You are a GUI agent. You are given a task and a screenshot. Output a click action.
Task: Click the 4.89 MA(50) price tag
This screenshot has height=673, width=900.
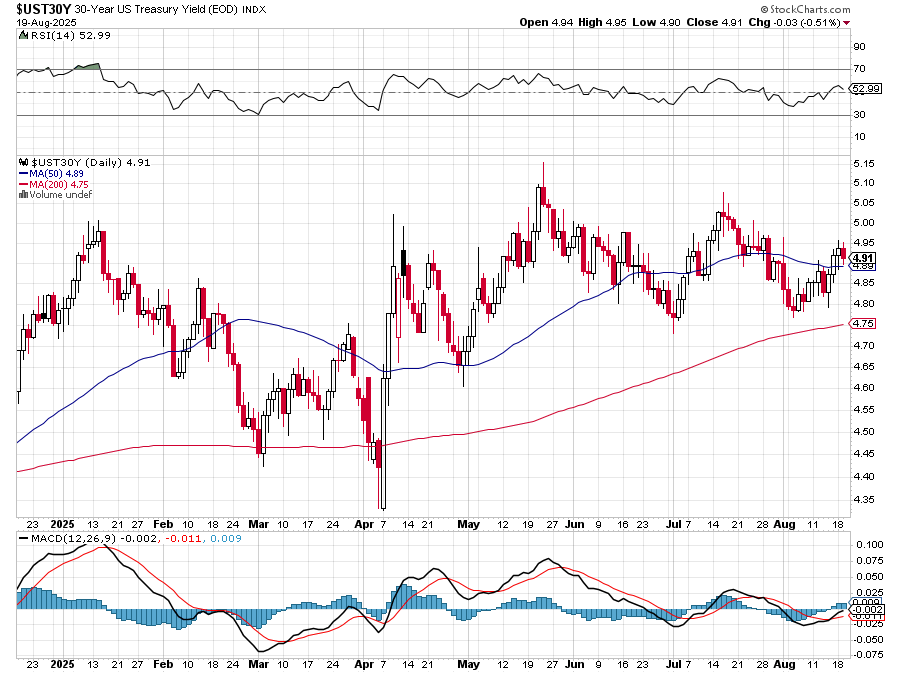pos(862,266)
